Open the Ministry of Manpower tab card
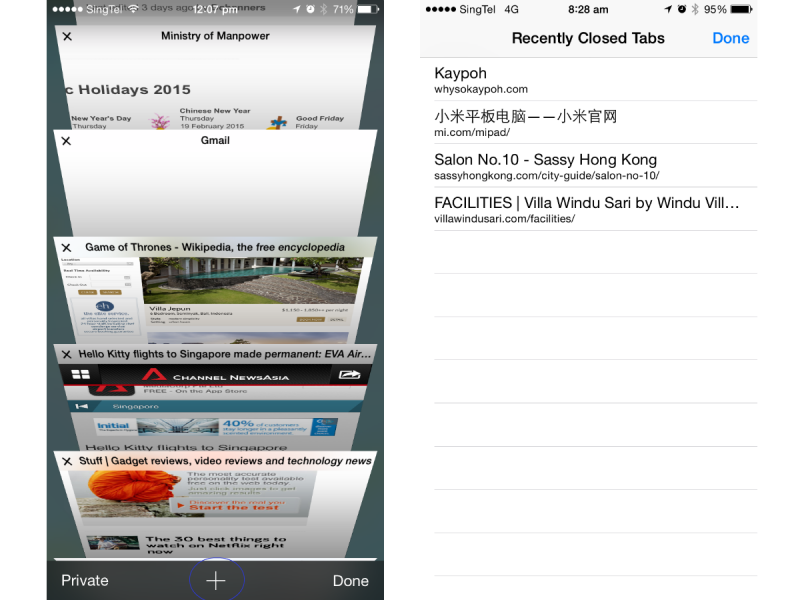 click(215, 78)
